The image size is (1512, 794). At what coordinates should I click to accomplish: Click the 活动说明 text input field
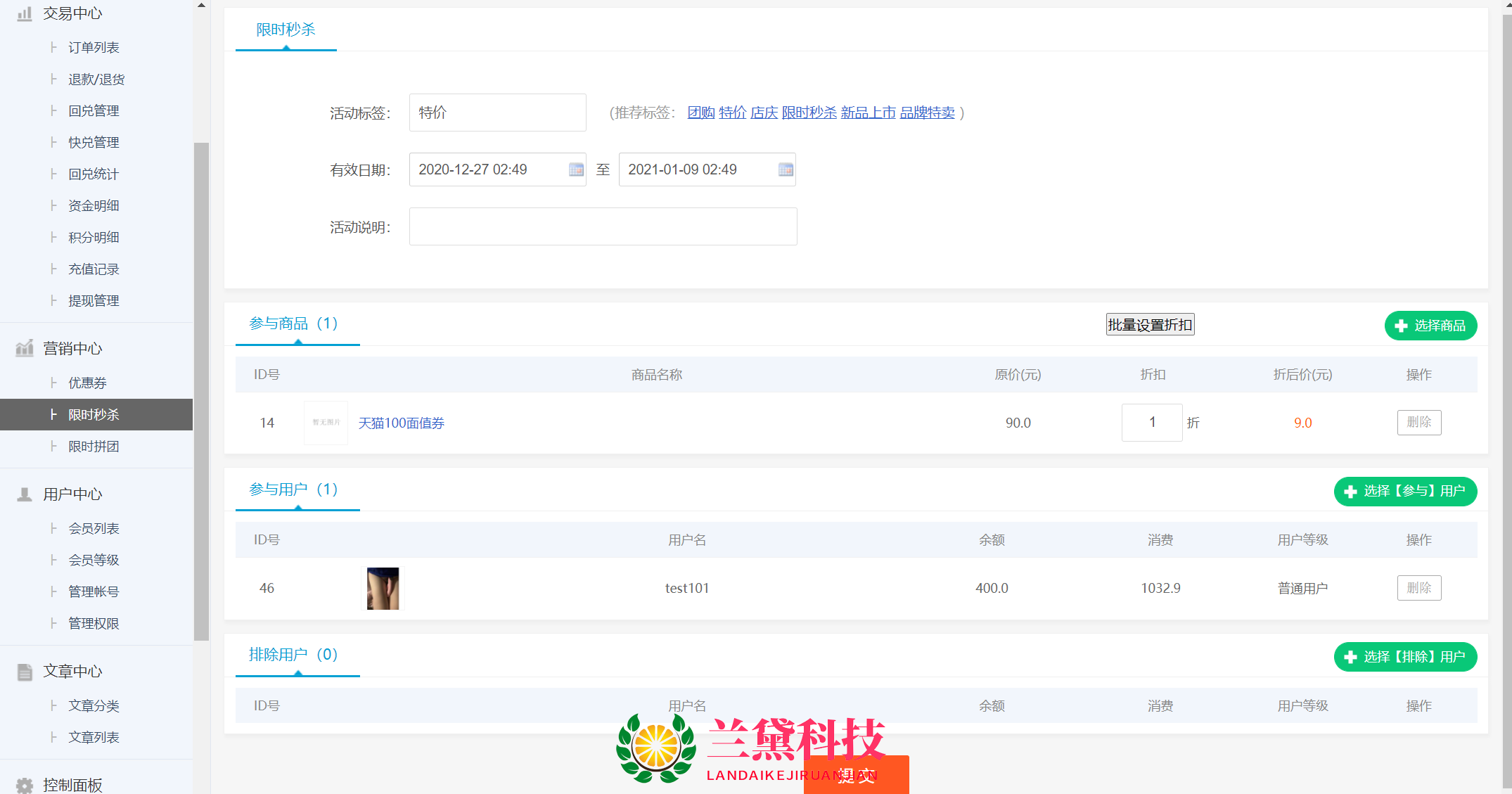(x=603, y=226)
